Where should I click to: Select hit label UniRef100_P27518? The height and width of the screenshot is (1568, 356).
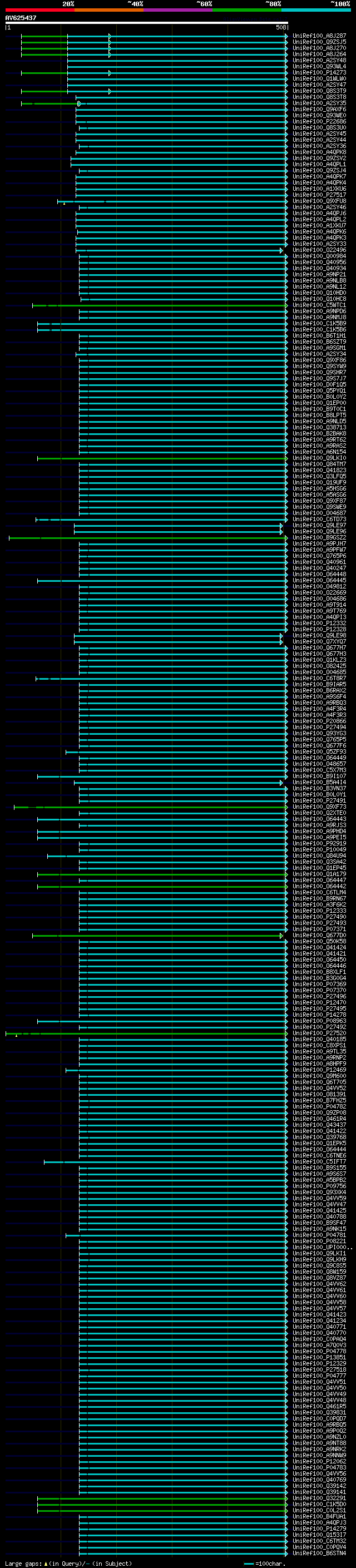(x=319, y=1370)
